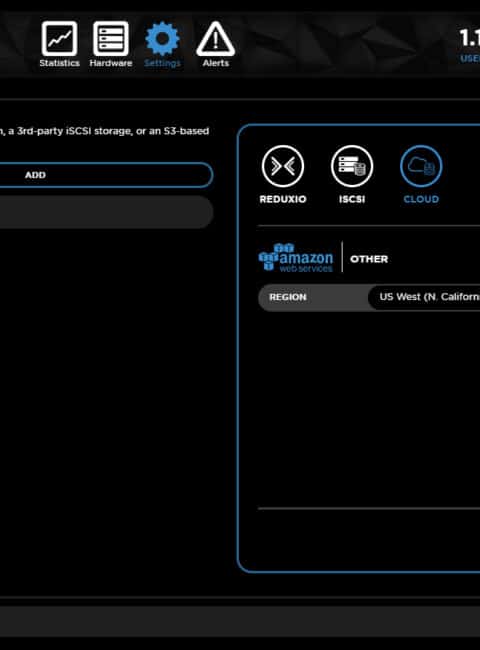Select the Settings gear icon
This screenshot has height=650, width=480.
click(x=162, y=39)
